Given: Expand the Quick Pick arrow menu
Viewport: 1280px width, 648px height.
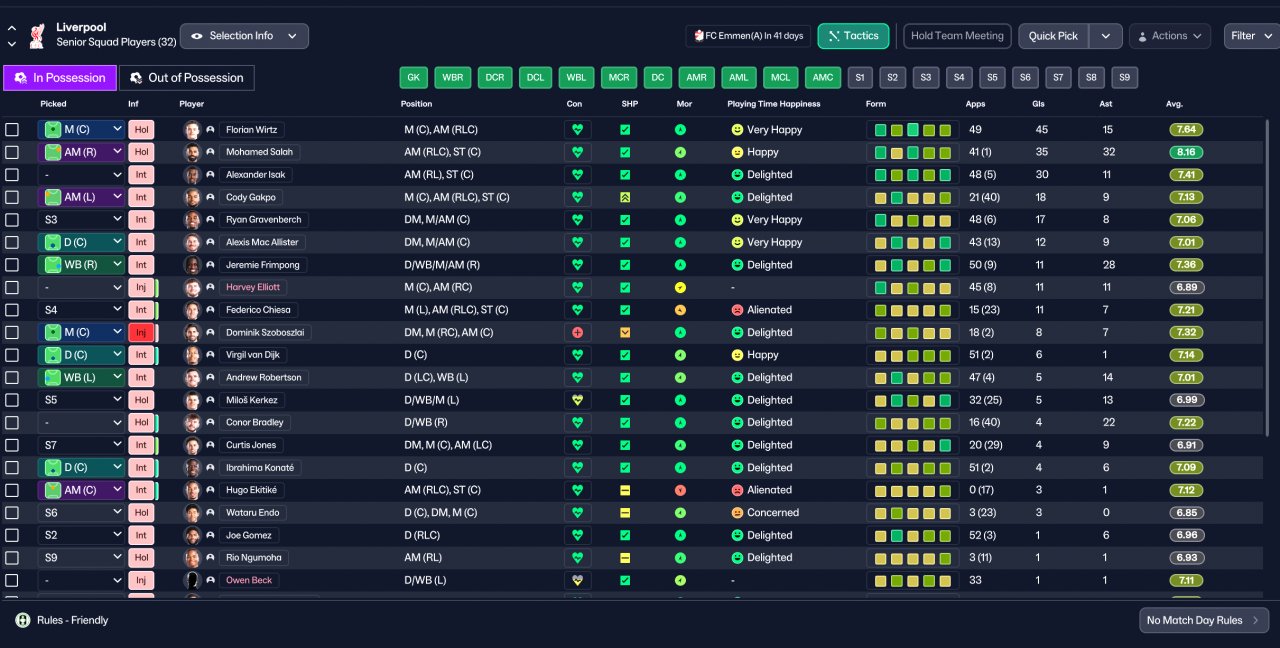Looking at the screenshot, I should pyautogui.click(x=1105, y=36).
